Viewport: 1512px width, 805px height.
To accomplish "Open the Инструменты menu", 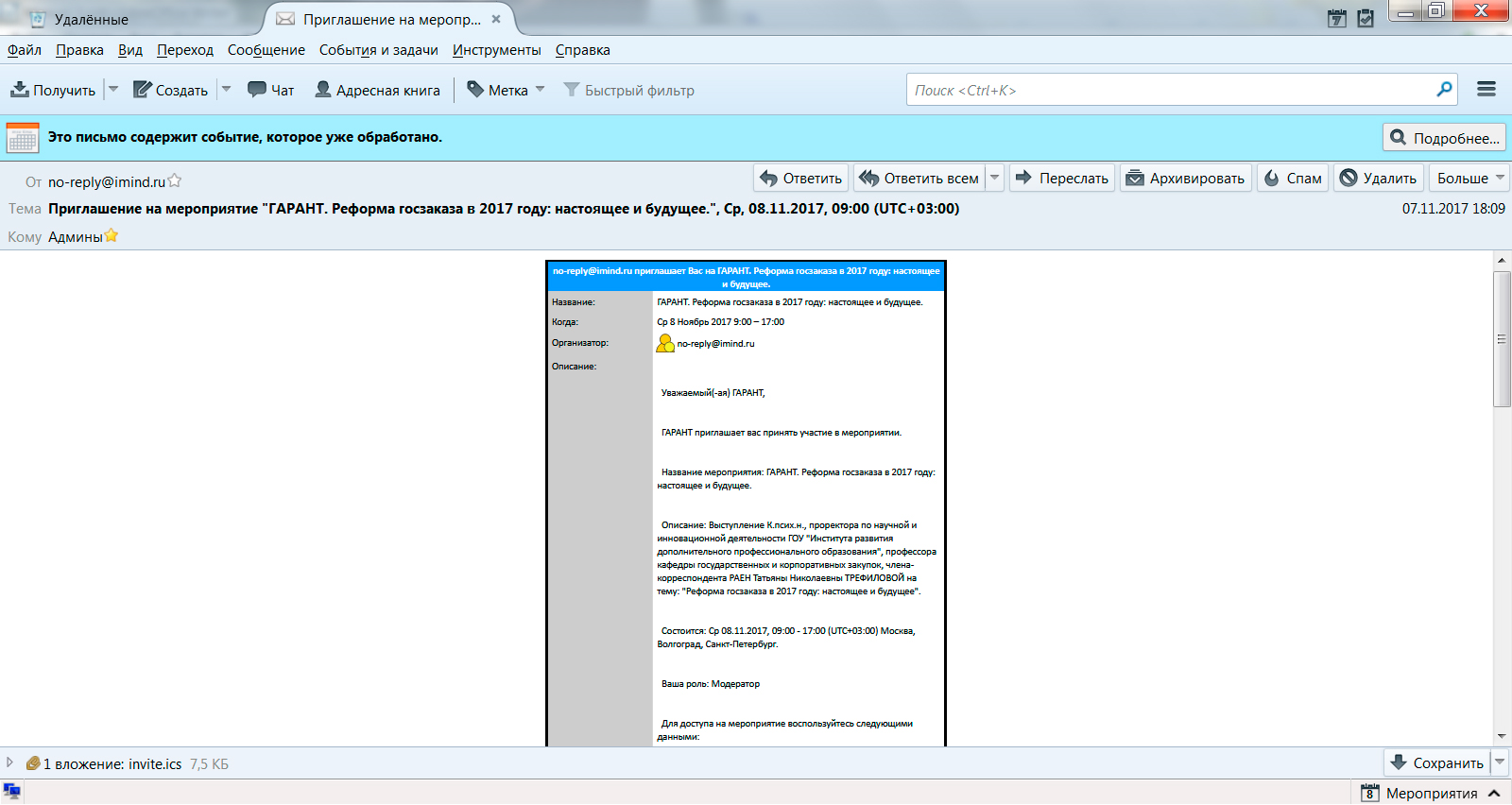I will tap(497, 50).
